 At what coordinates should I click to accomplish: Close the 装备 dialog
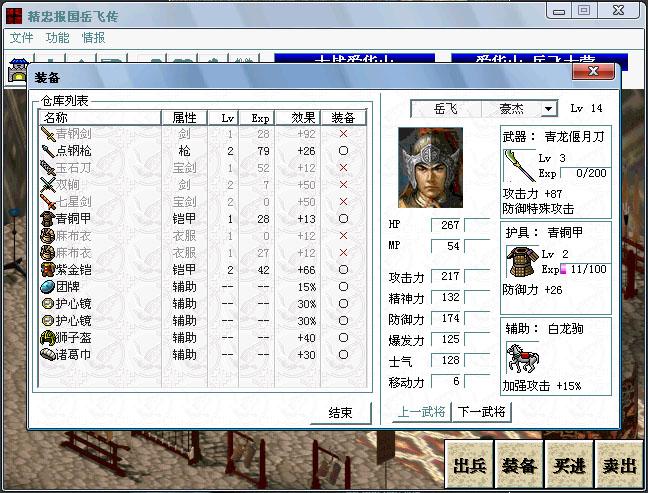593,71
